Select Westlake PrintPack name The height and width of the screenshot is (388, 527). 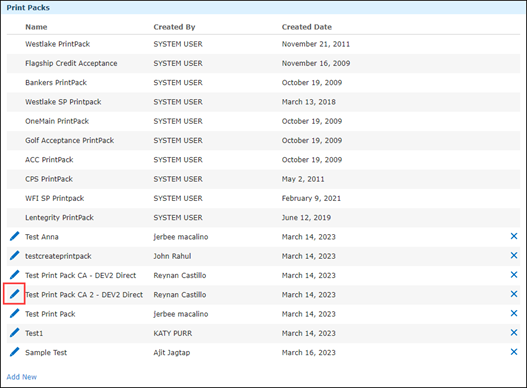pos(57,44)
